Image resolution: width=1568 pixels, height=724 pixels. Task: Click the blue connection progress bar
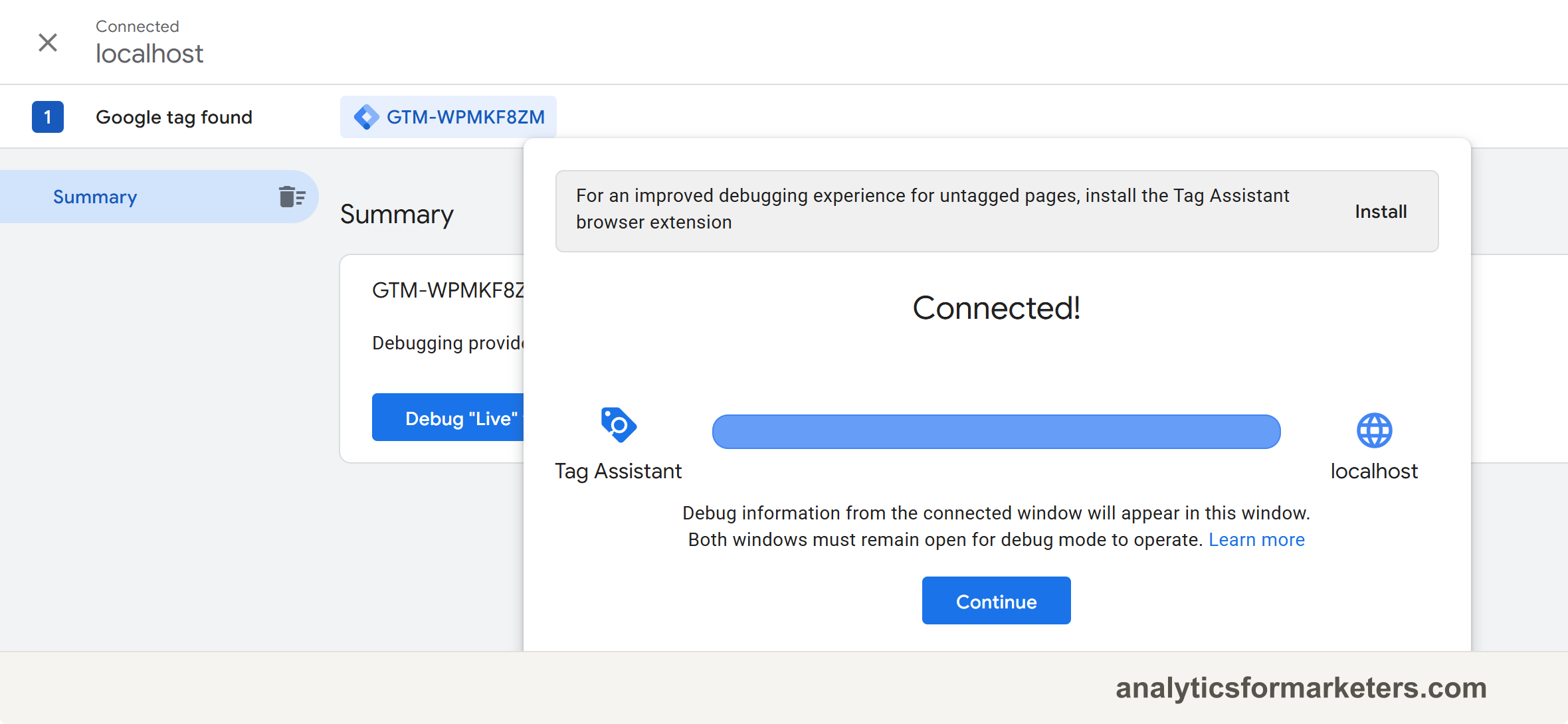(996, 432)
